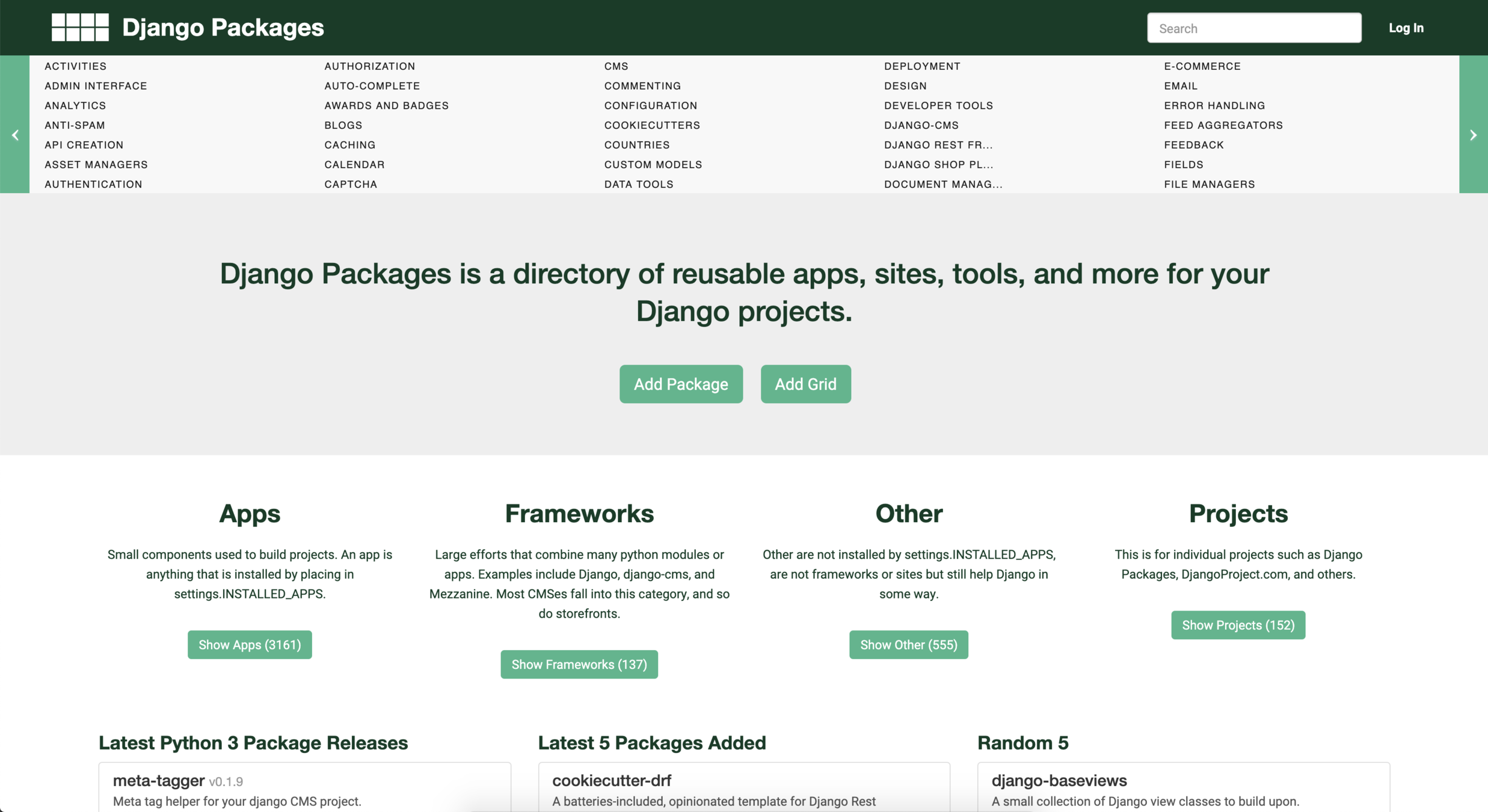
Task: Click the right carousel arrow for categories
Action: [x=1473, y=135]
